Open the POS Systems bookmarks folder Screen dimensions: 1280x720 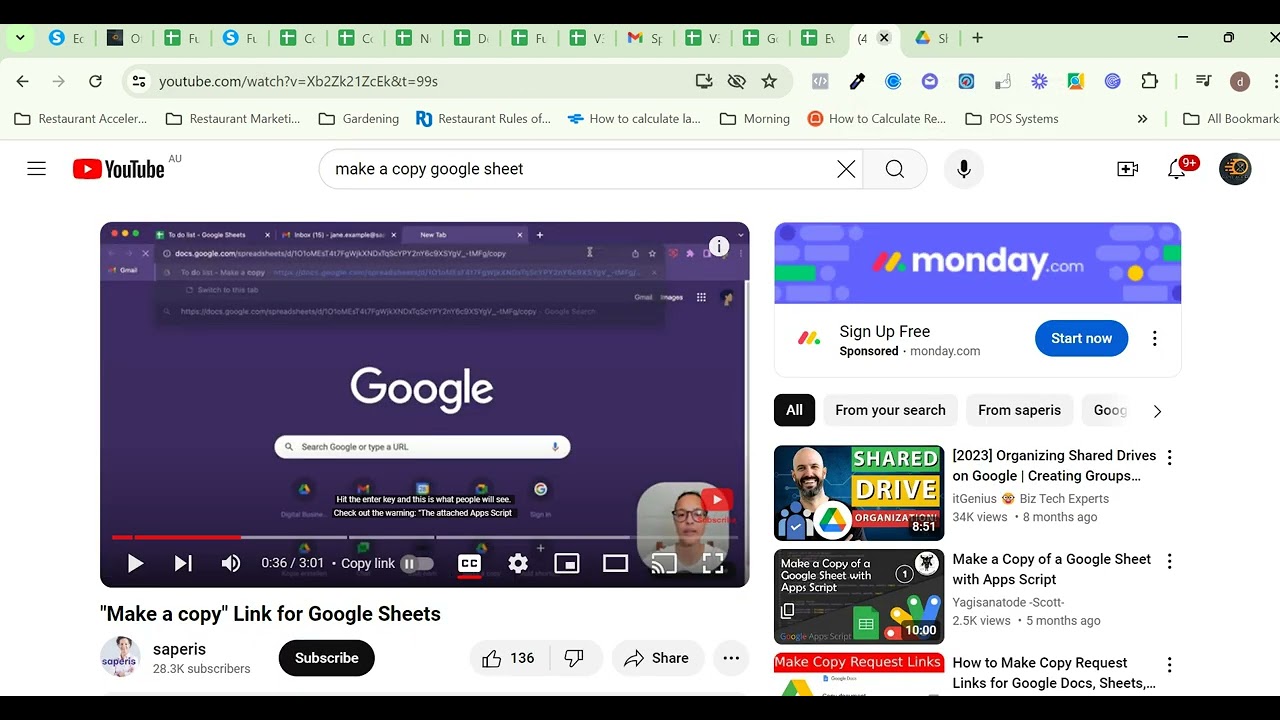[1011, 118]
